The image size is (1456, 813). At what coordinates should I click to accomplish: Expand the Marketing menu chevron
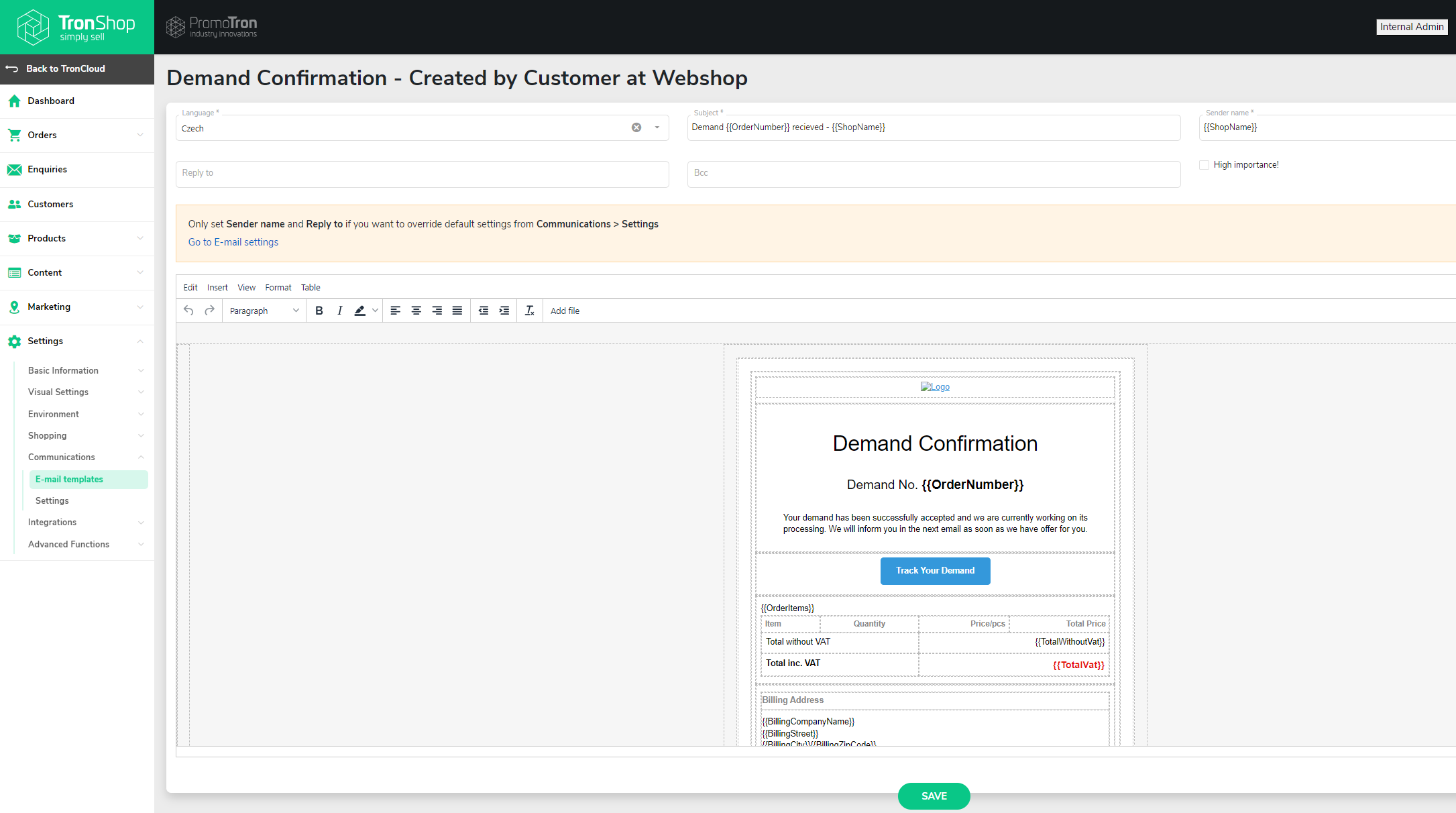(140, 307)
